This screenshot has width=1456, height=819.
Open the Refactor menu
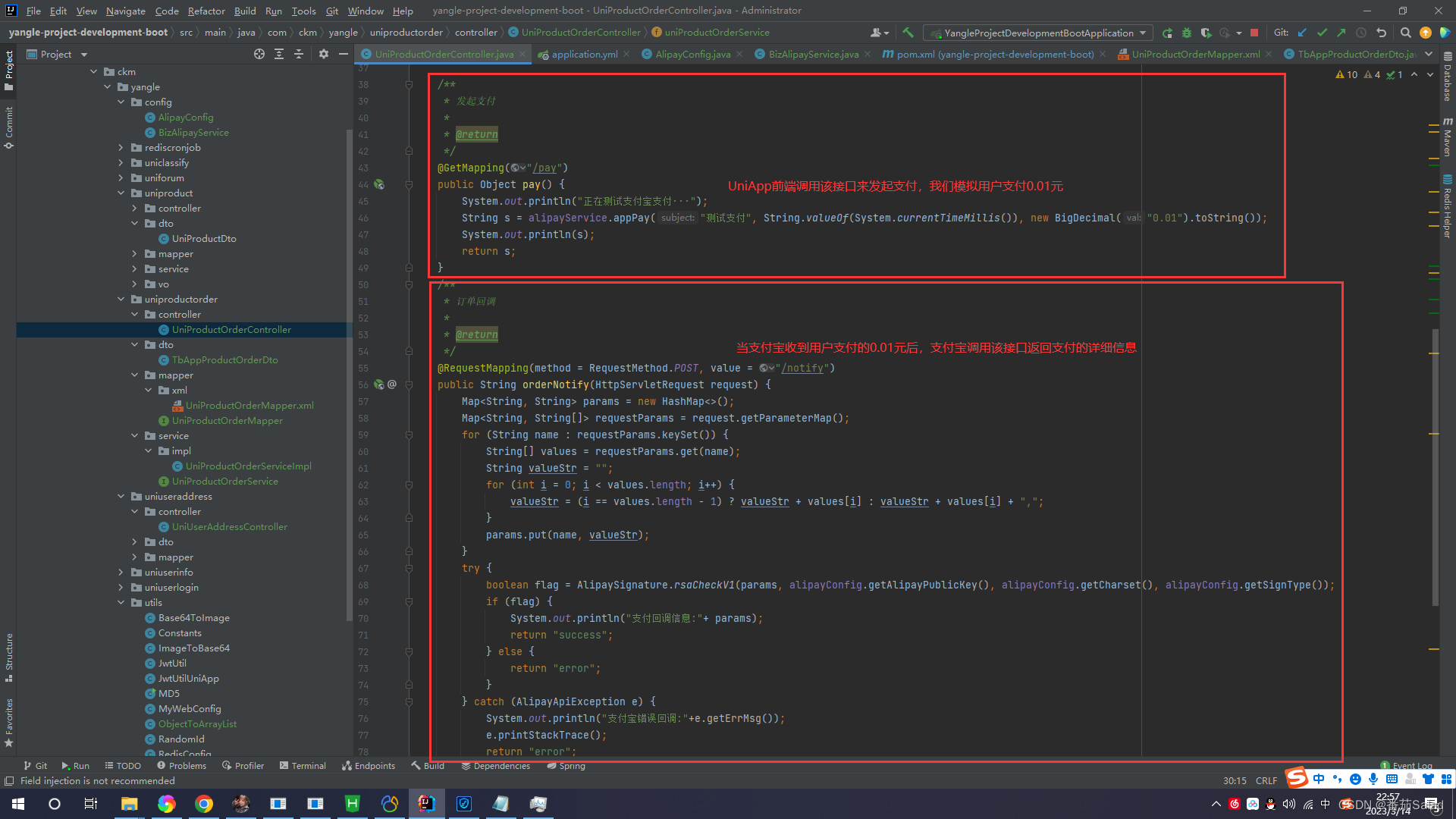pyautogui.click(x=206, y=11)
